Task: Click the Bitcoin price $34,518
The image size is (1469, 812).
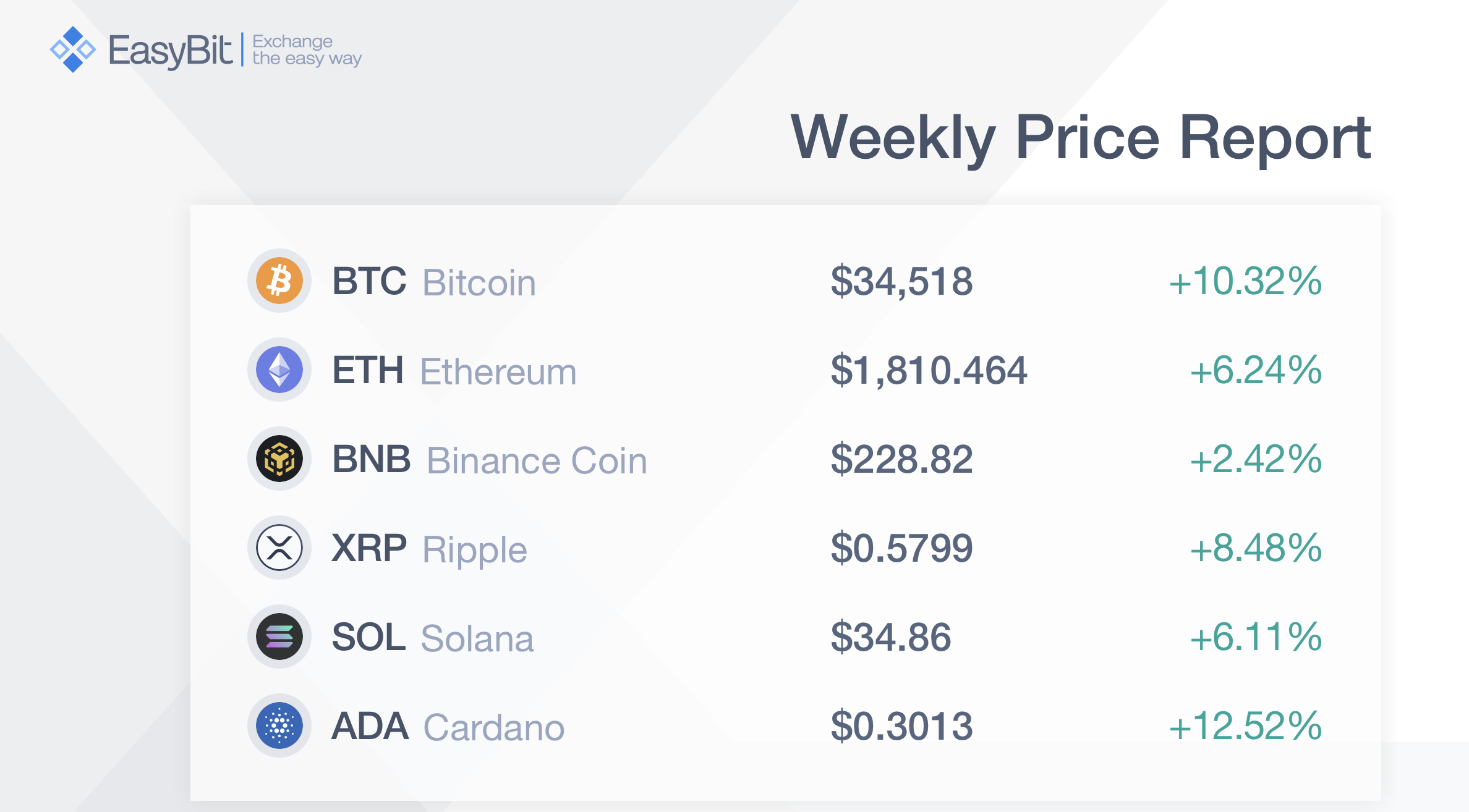Action: click(x=901, y=282)
